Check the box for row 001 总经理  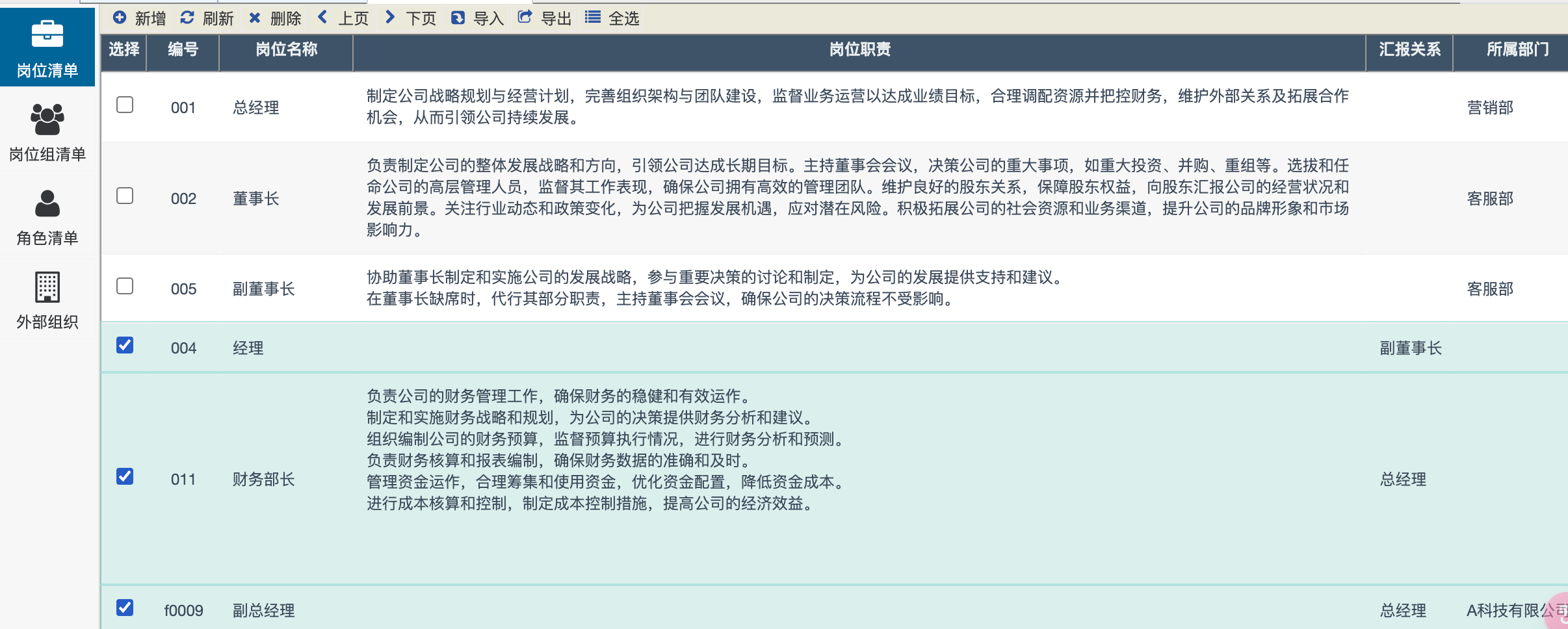[x=125, y=105]
